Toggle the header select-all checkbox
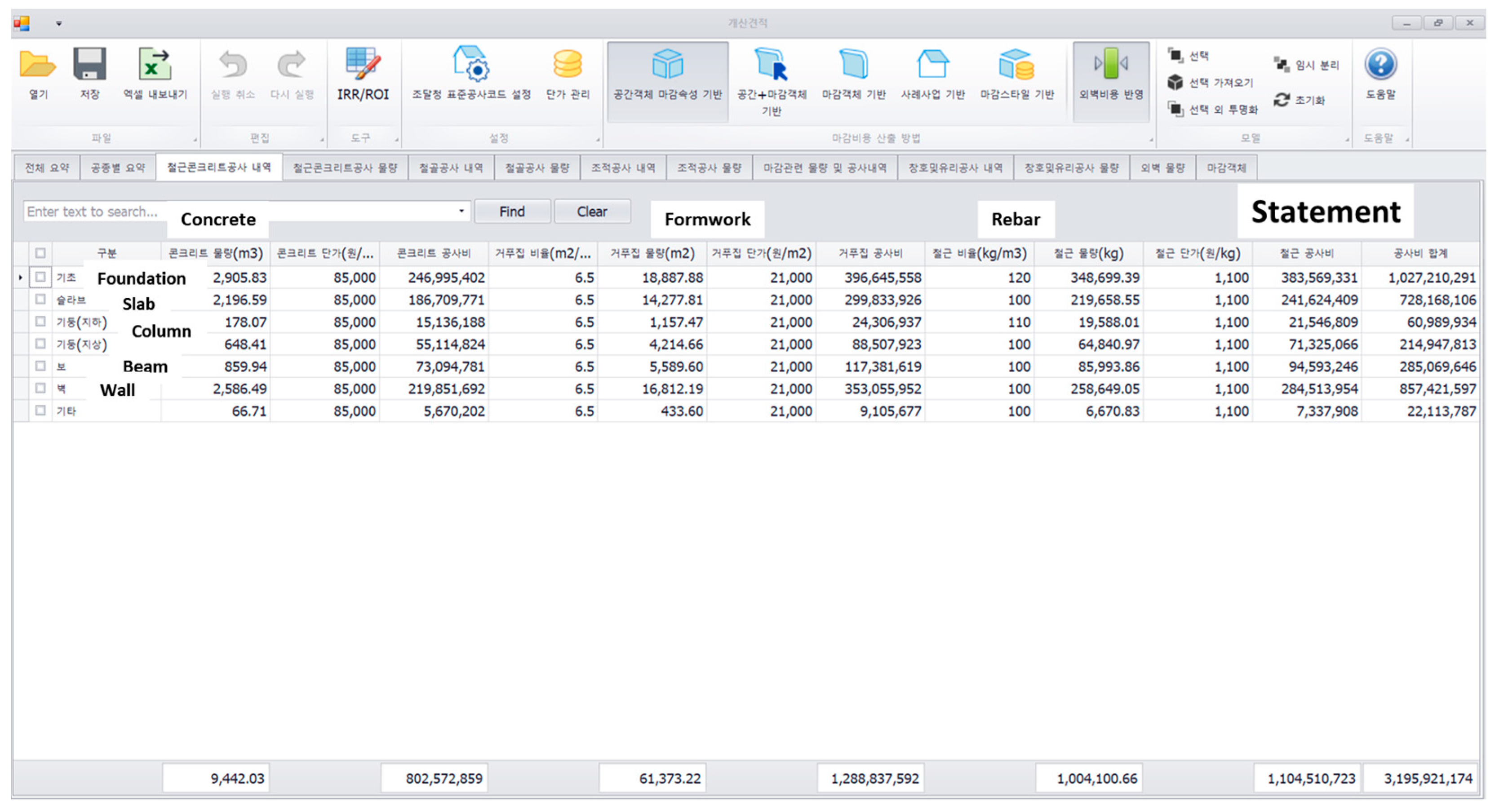 40,253
